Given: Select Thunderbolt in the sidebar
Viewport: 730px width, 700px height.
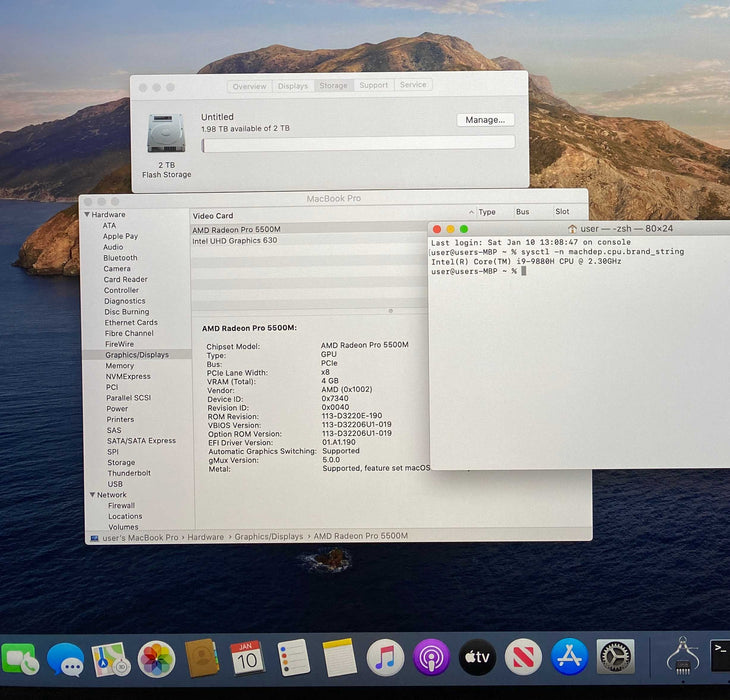Looking at the screenshot, I should tap(129, 473).
